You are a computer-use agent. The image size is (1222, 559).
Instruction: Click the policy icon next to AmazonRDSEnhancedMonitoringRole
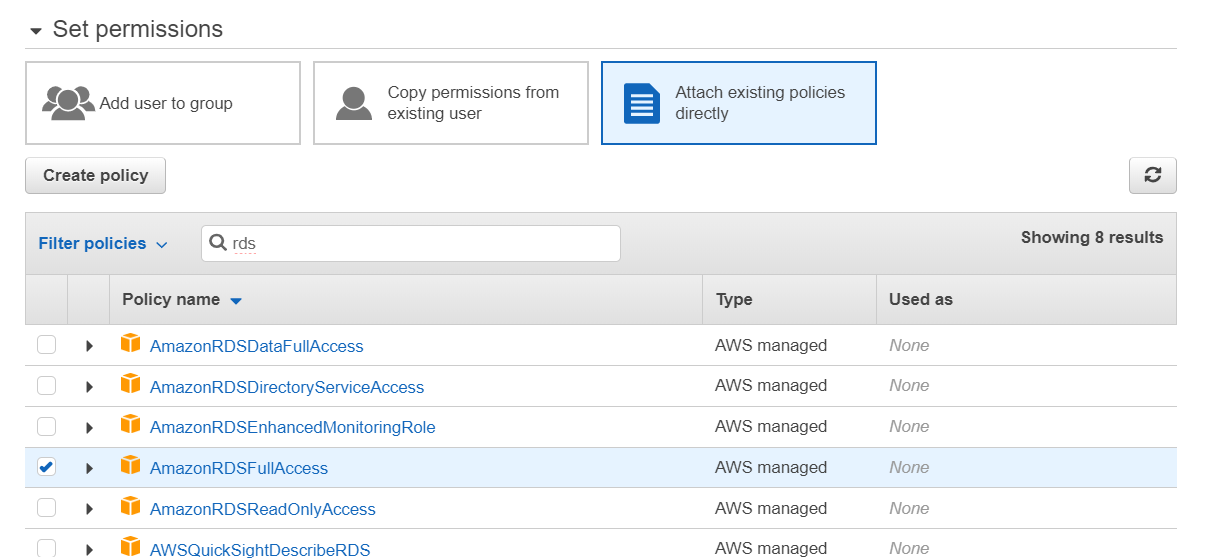coord(130,426)
